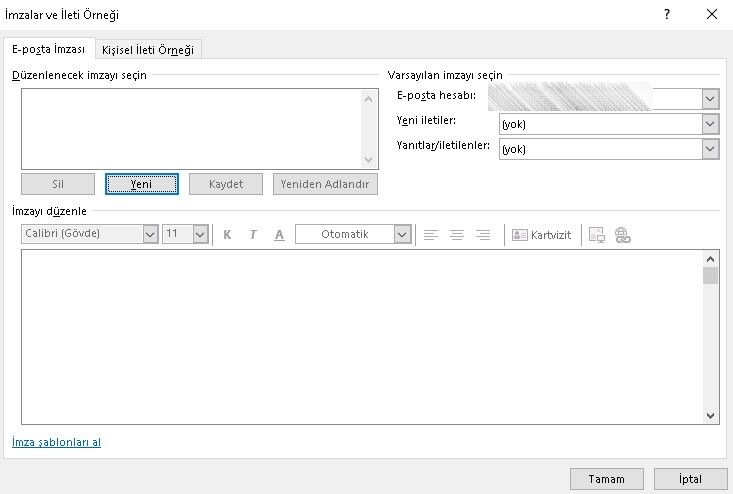This screenshot has height=494, width=733.
Task: Open the İmza şablonları al link
Action: click(57, 442)
